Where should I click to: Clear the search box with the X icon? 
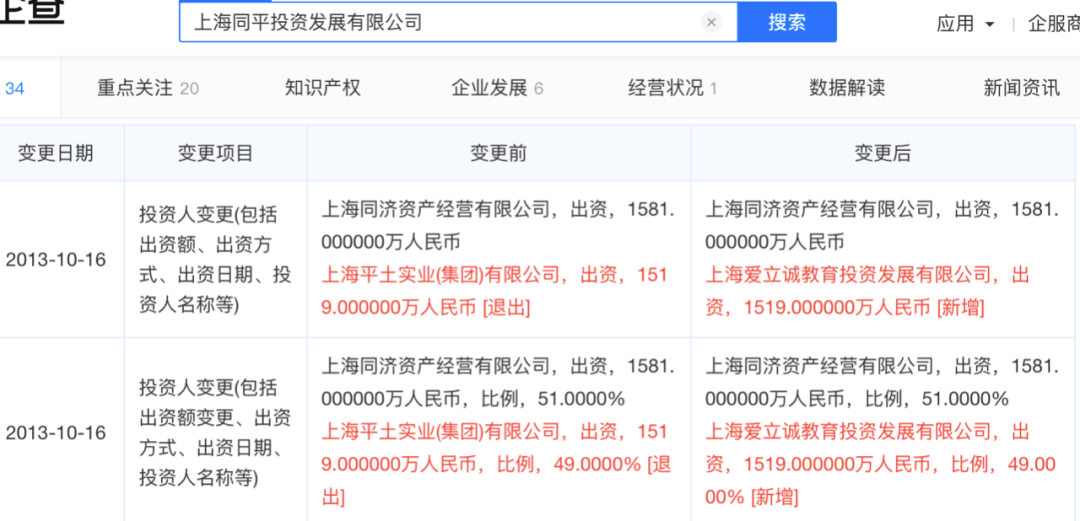pyautogui.click(x=712, y=22)
